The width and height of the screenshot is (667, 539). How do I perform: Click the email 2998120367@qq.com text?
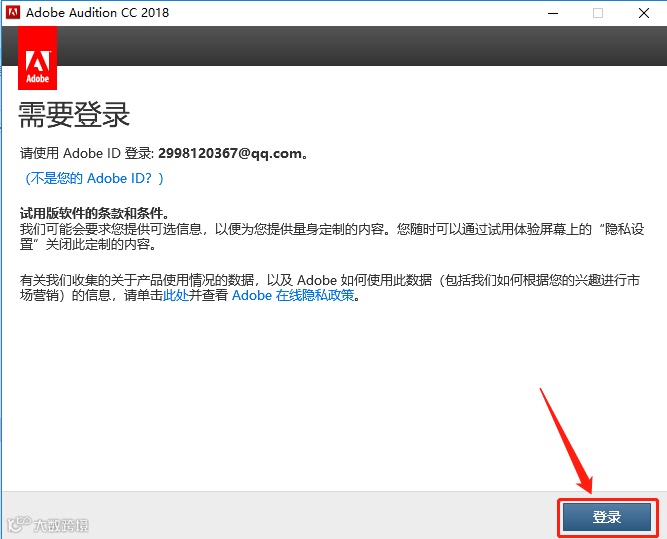tap(230, 153)
